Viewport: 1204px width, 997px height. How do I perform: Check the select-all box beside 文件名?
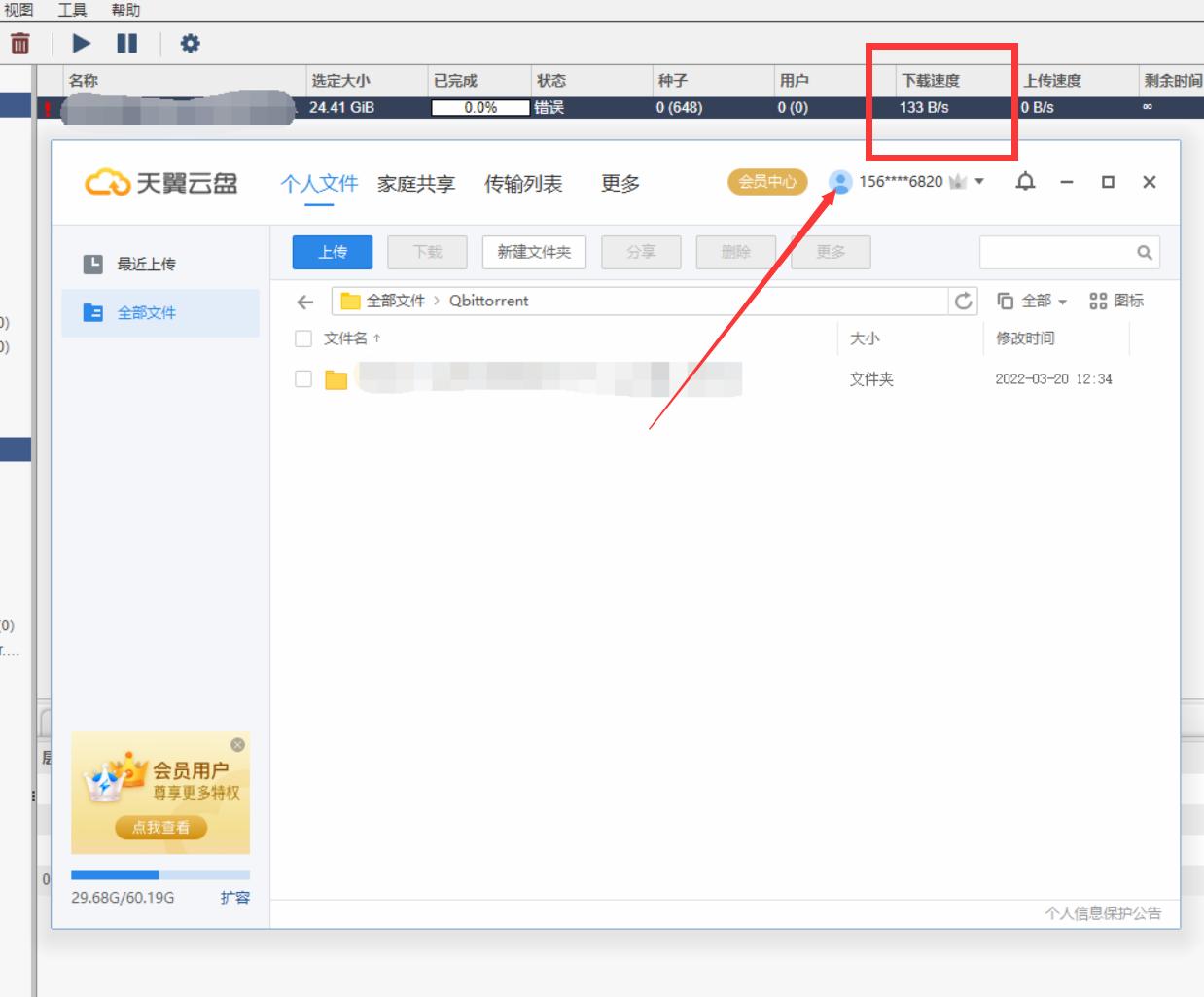point(302,338)
